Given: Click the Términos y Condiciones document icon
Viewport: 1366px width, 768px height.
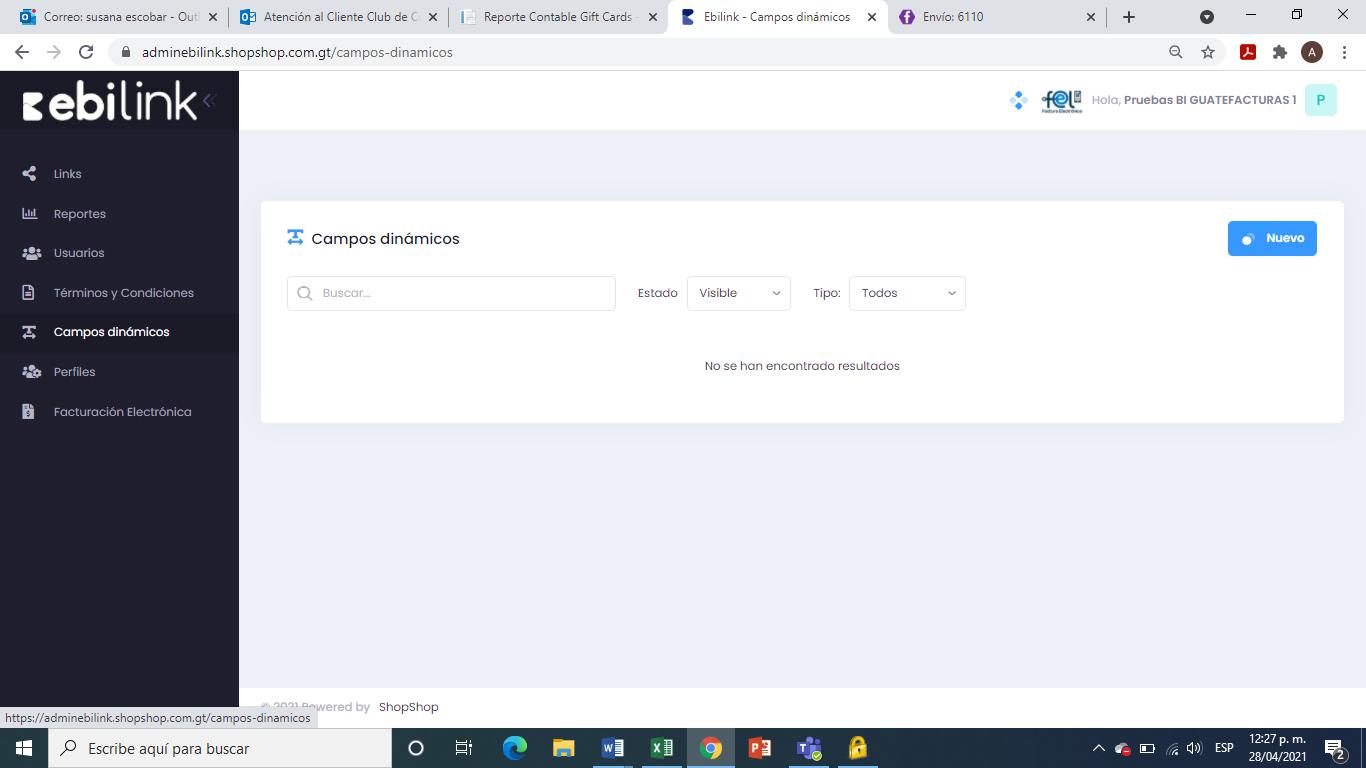Looking at the screenshot, I should (x=29, y=293).
